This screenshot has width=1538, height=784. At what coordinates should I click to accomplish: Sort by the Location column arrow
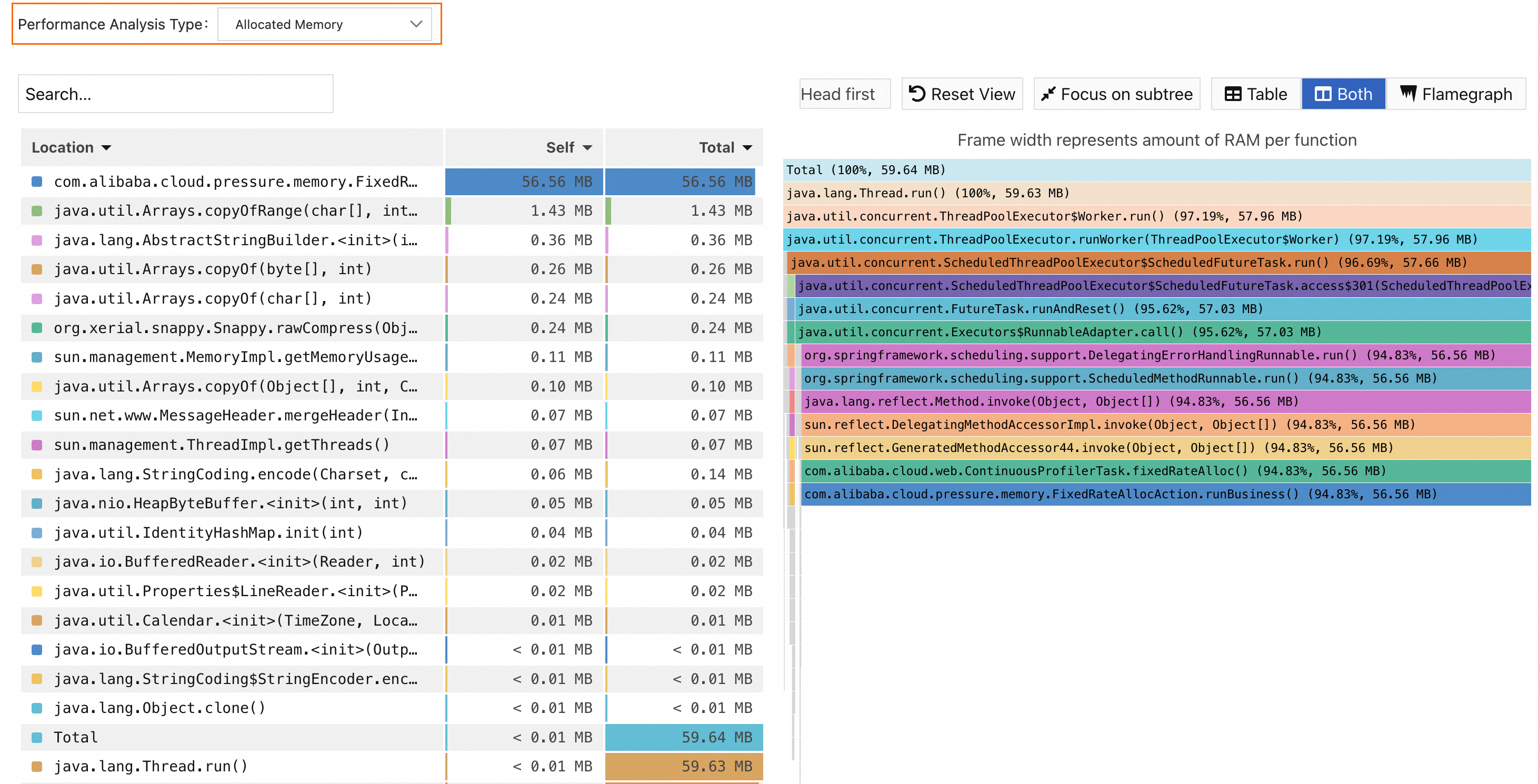[106, 147]
